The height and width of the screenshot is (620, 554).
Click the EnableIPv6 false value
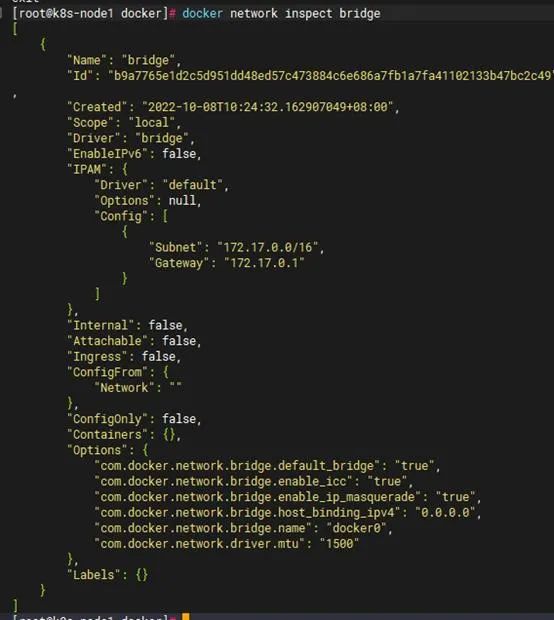179,153
